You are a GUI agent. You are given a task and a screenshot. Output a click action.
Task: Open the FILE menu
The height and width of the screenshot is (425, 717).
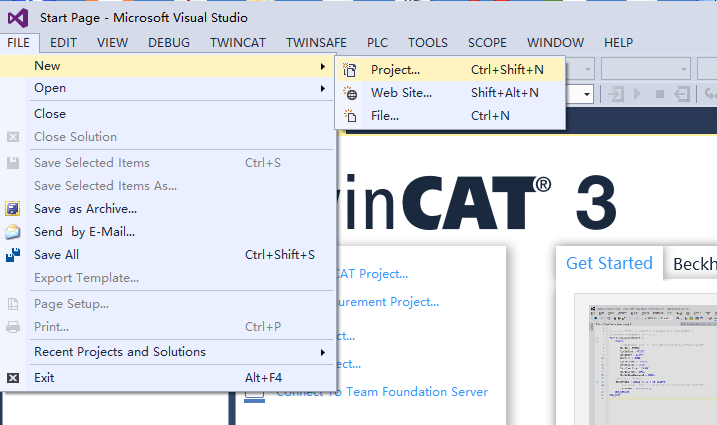click(19, 43)
